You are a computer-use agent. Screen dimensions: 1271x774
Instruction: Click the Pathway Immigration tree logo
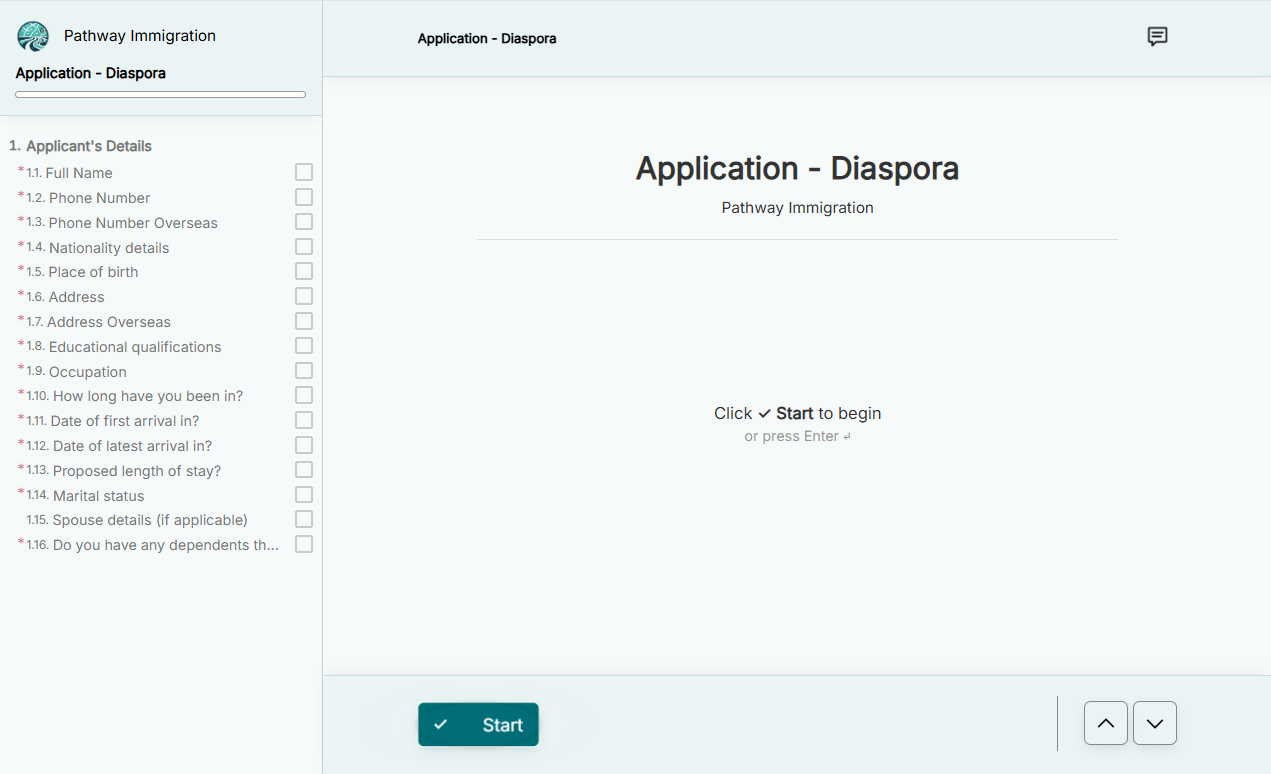32,35
